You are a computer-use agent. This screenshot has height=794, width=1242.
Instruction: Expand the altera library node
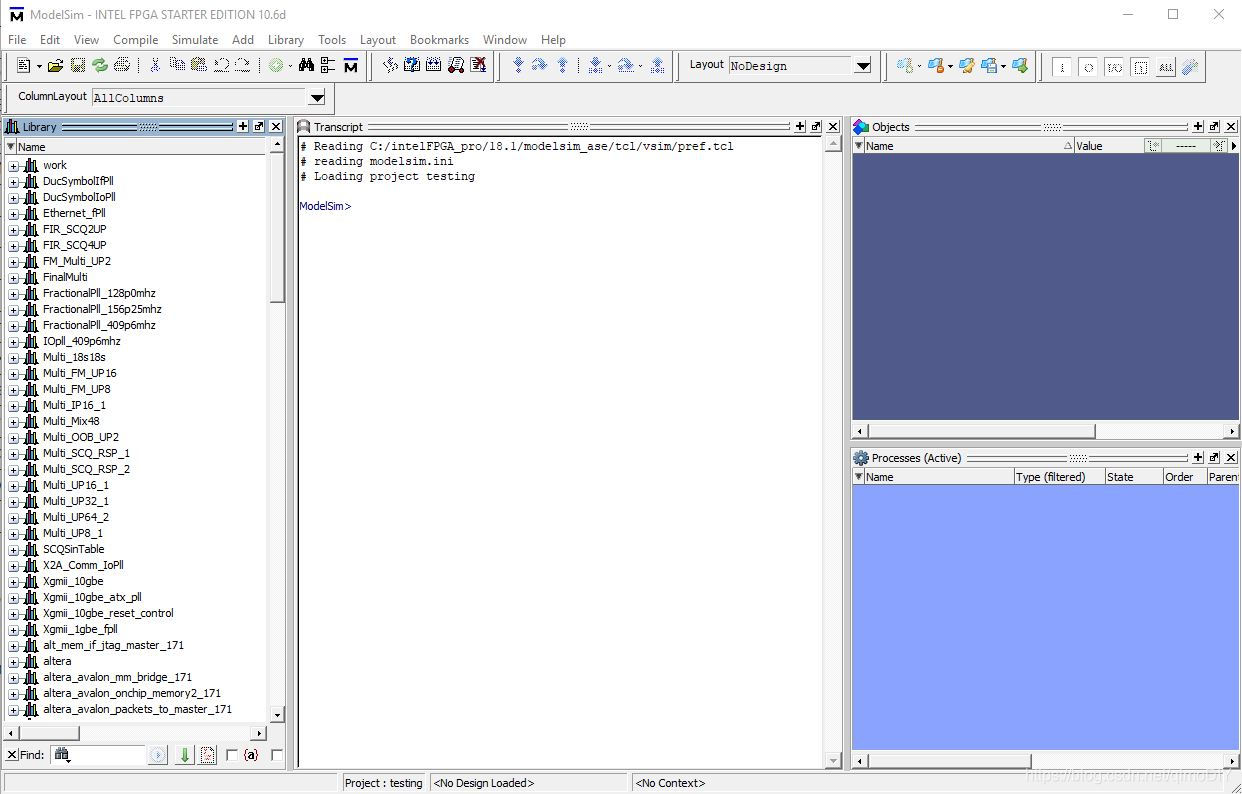tap(14, 662)
